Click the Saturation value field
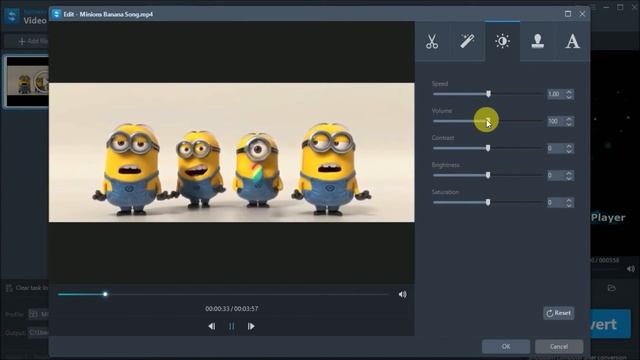640x360 pixels. [x=556, y=202]
